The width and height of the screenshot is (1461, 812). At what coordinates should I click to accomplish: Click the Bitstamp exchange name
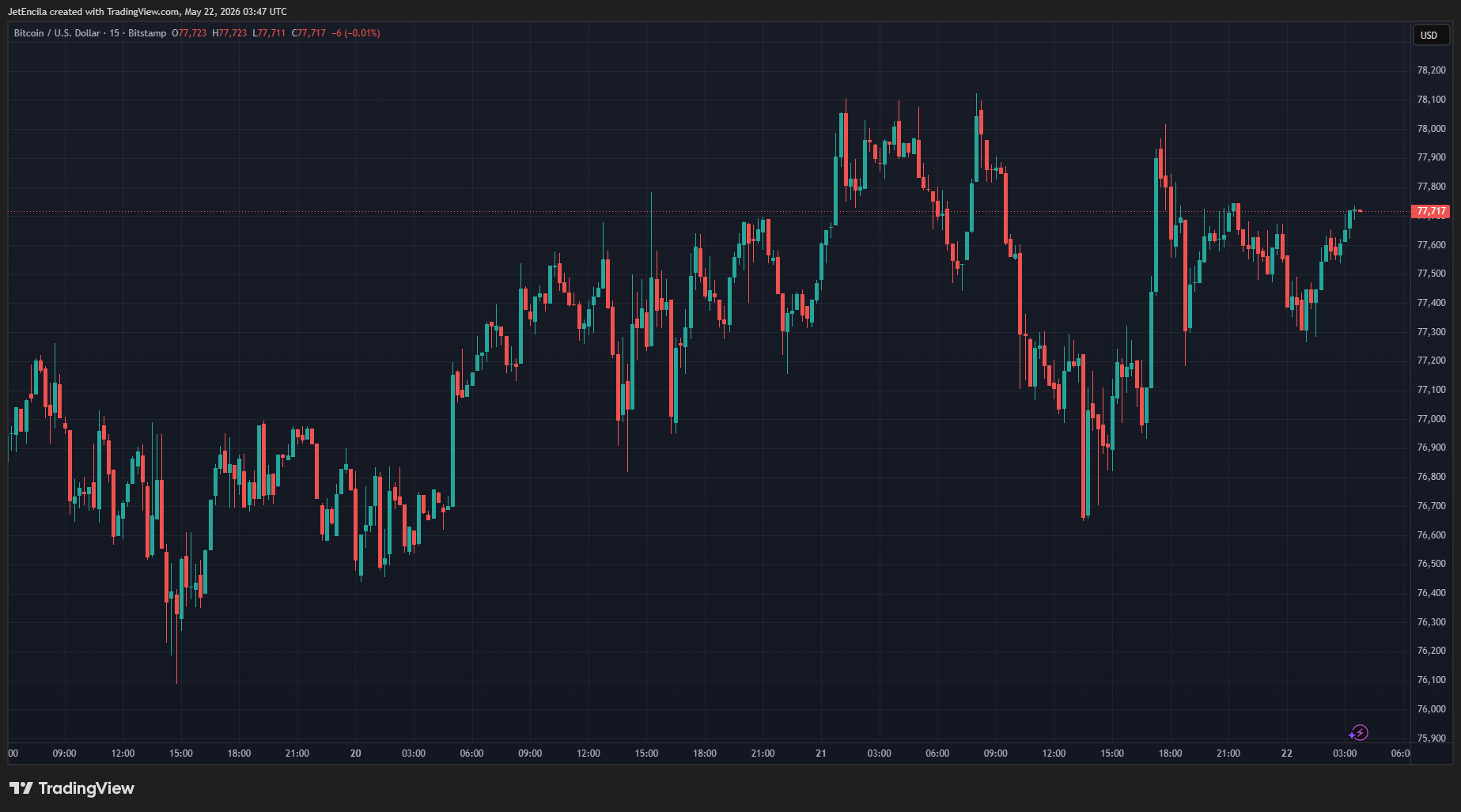click(147, 33)
